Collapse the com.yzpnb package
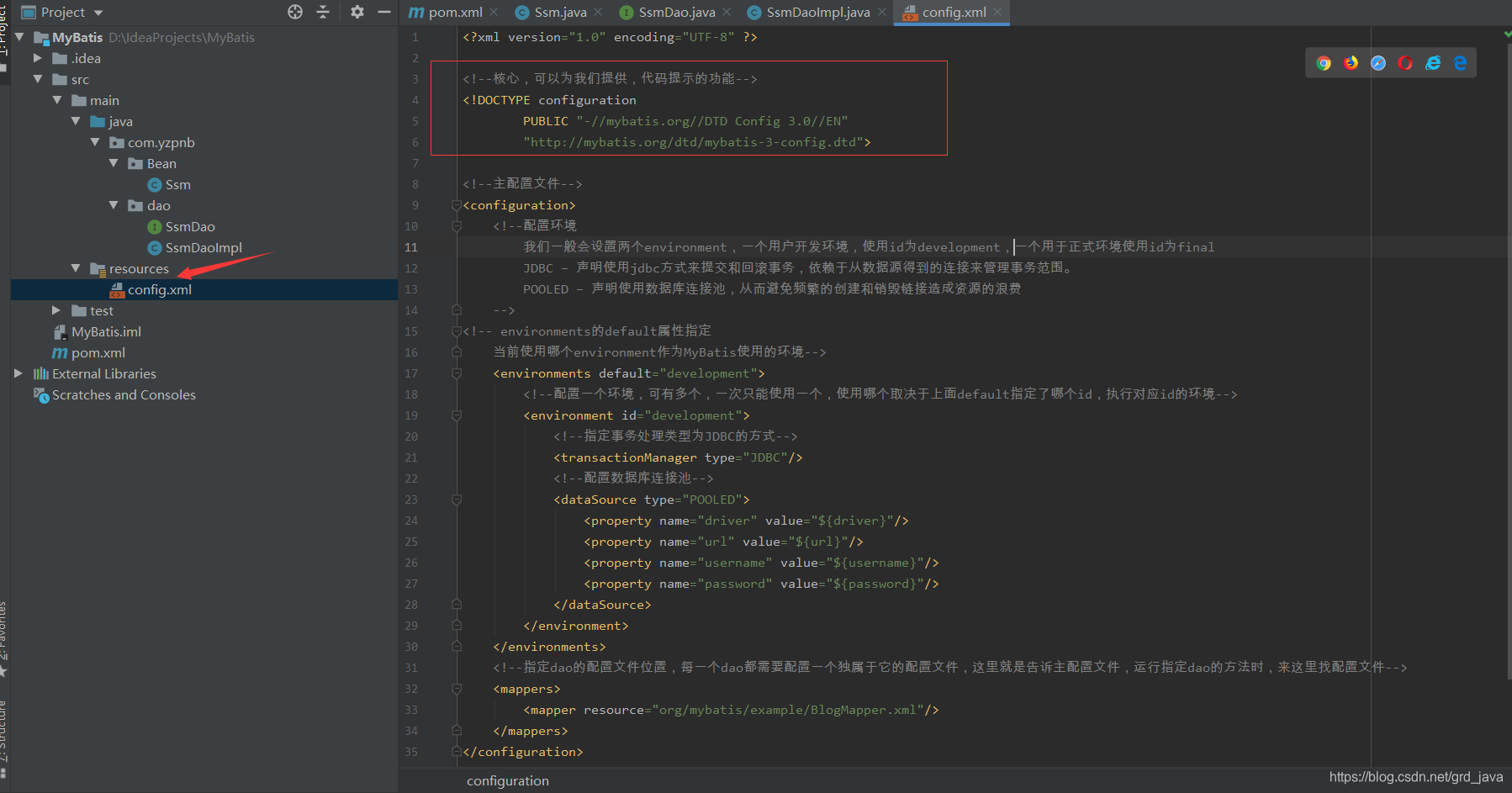Image resolution: width=1512 pixels, height=793 pixels. tap(95, 142)
